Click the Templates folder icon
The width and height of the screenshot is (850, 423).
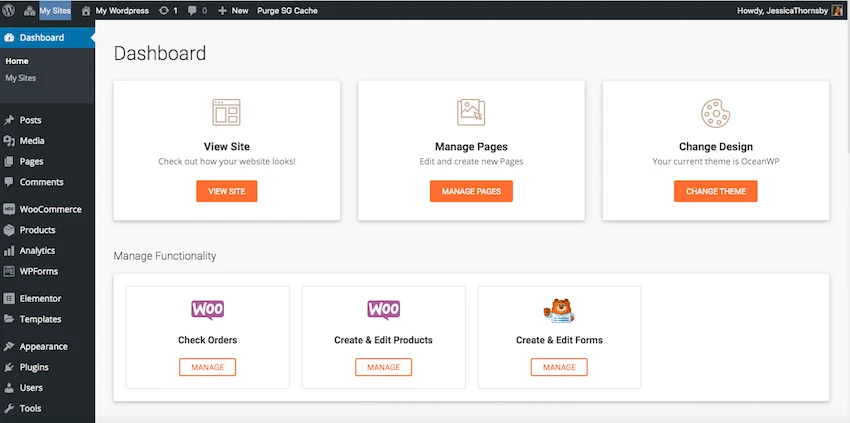click(9, 319)
